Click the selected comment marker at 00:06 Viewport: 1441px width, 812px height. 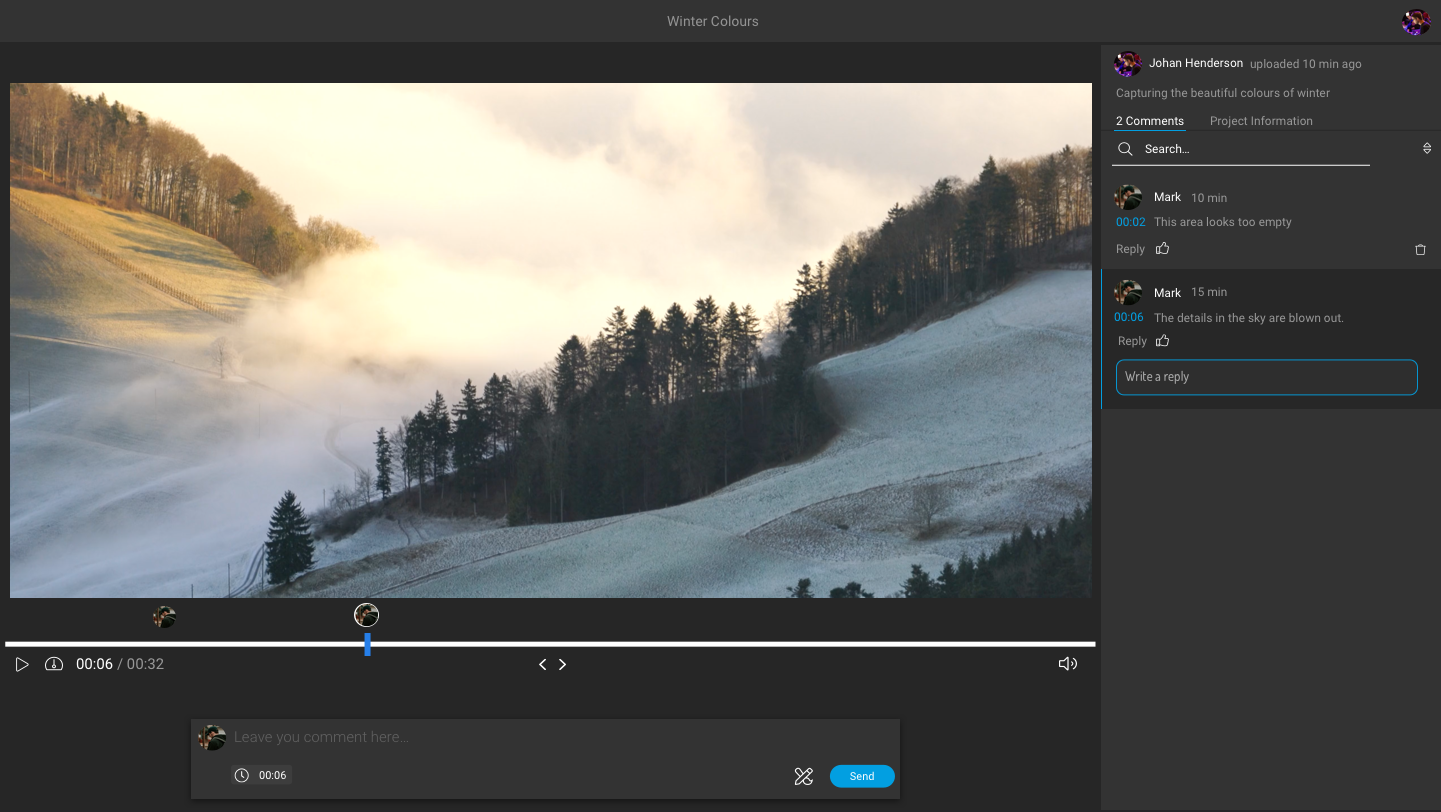pos(366,615)
